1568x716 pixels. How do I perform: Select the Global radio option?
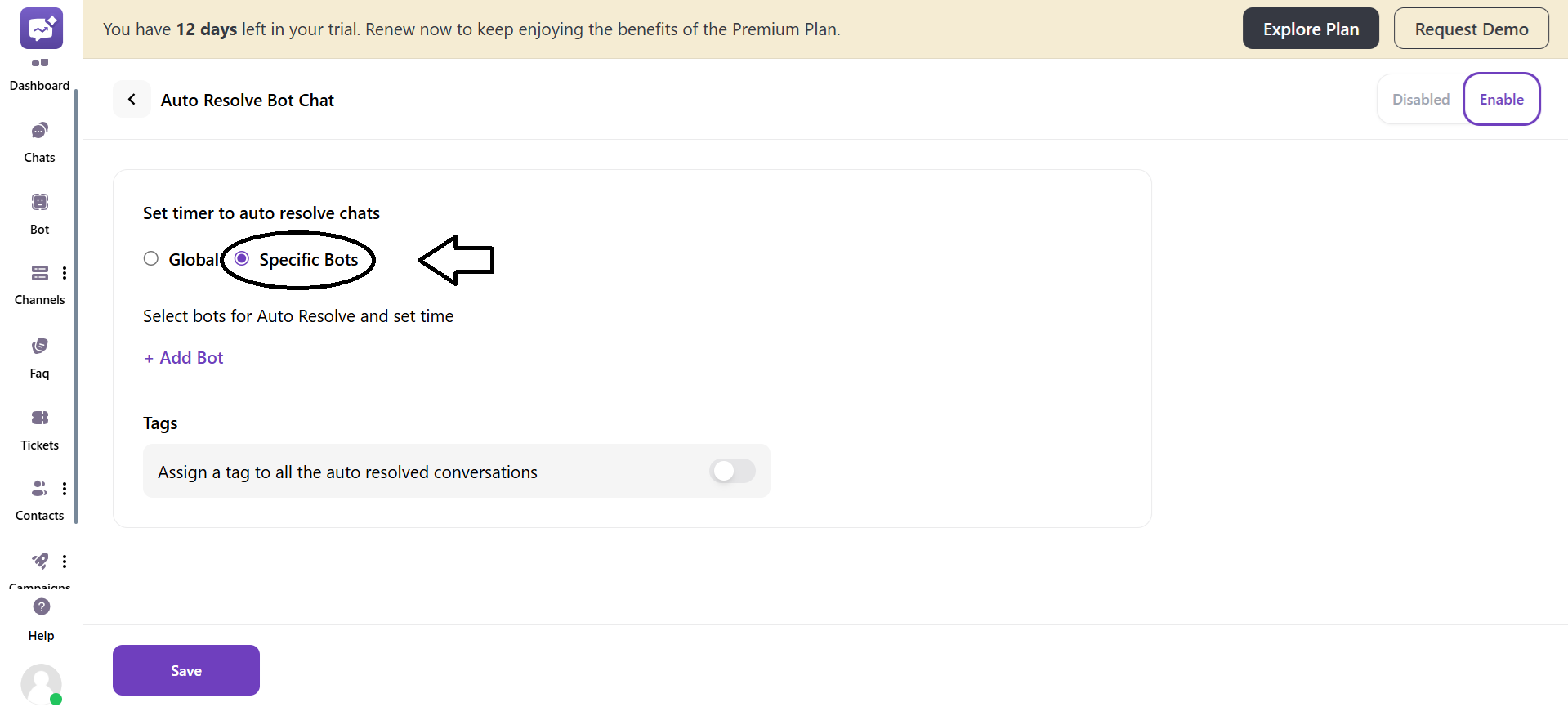coord(151,259)
